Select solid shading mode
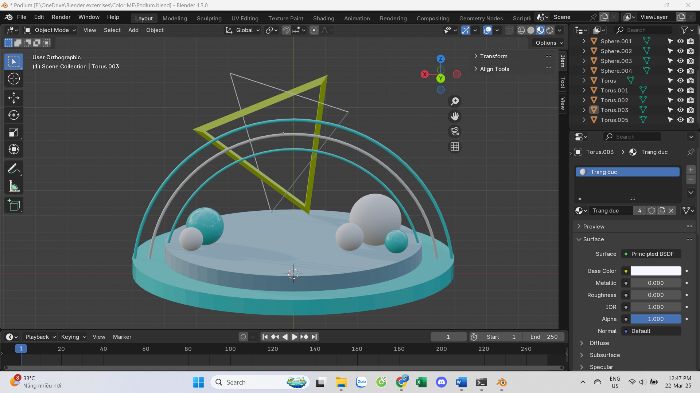This screenshot has height=393, width=700. pos(530,30)
